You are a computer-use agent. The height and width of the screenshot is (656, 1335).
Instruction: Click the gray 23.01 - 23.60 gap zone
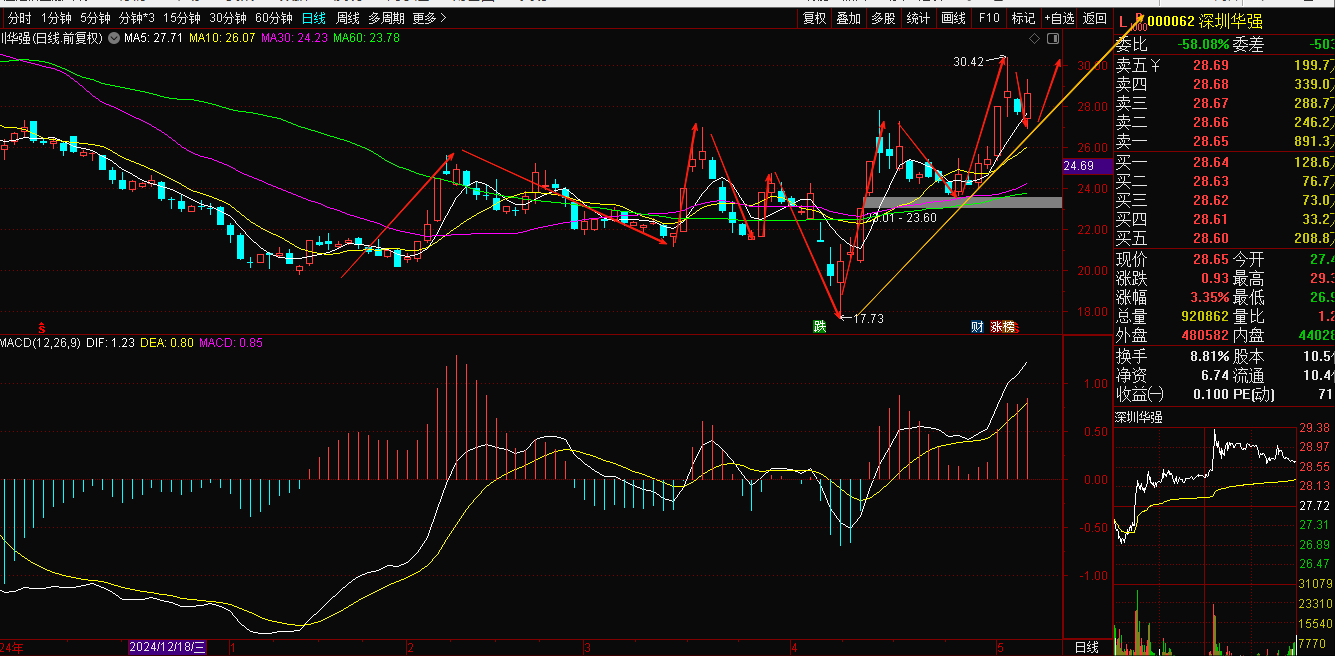[962, 203]
